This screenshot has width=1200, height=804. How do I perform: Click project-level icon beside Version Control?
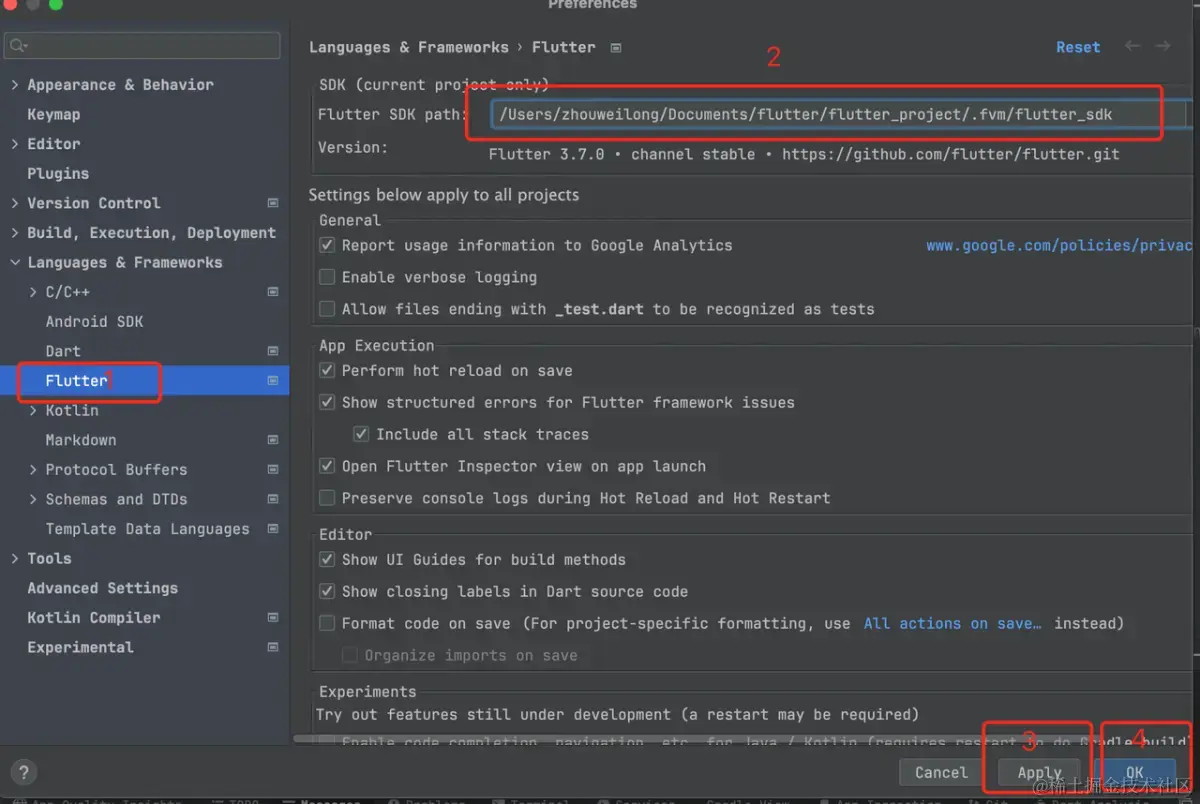pyautogui.click(x=273, y=203)
